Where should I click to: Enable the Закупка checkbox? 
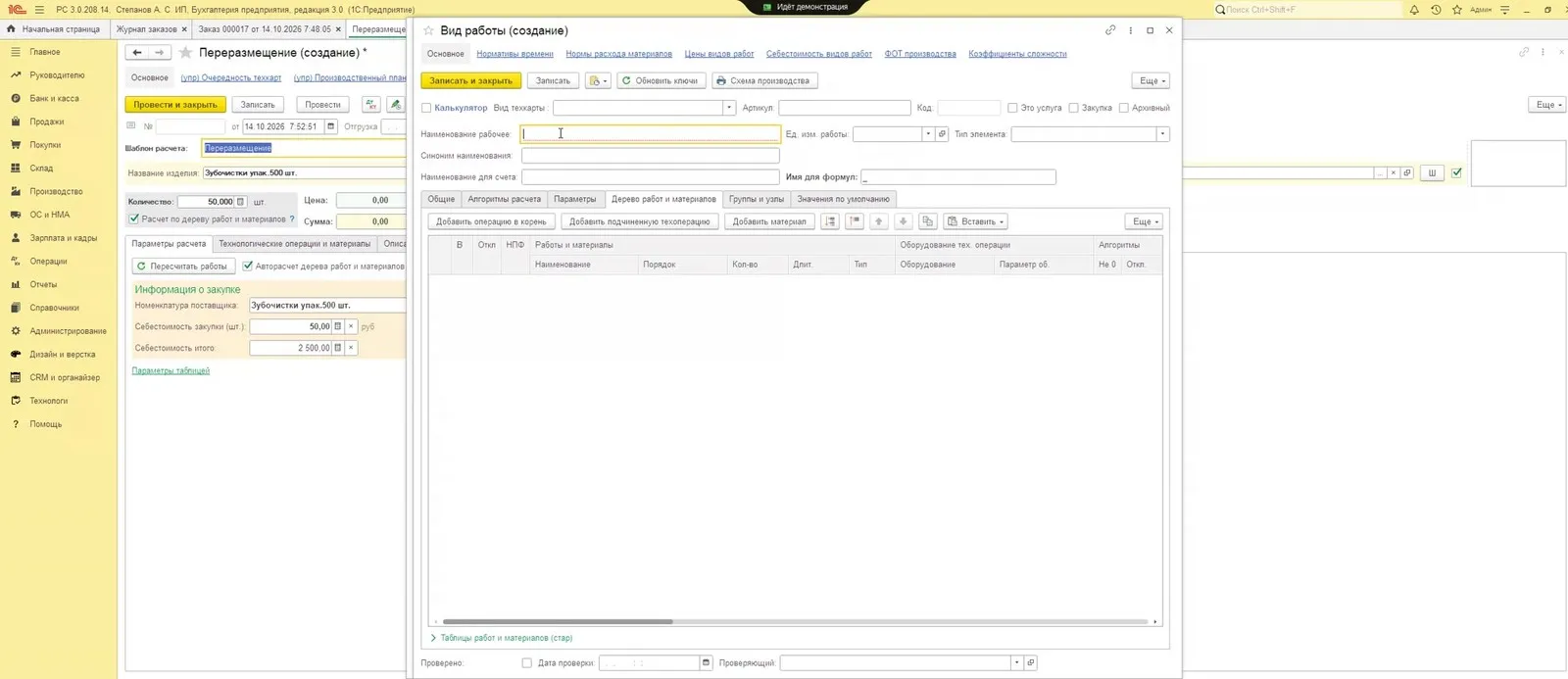pyautogui.click(x=1073, y=108)
